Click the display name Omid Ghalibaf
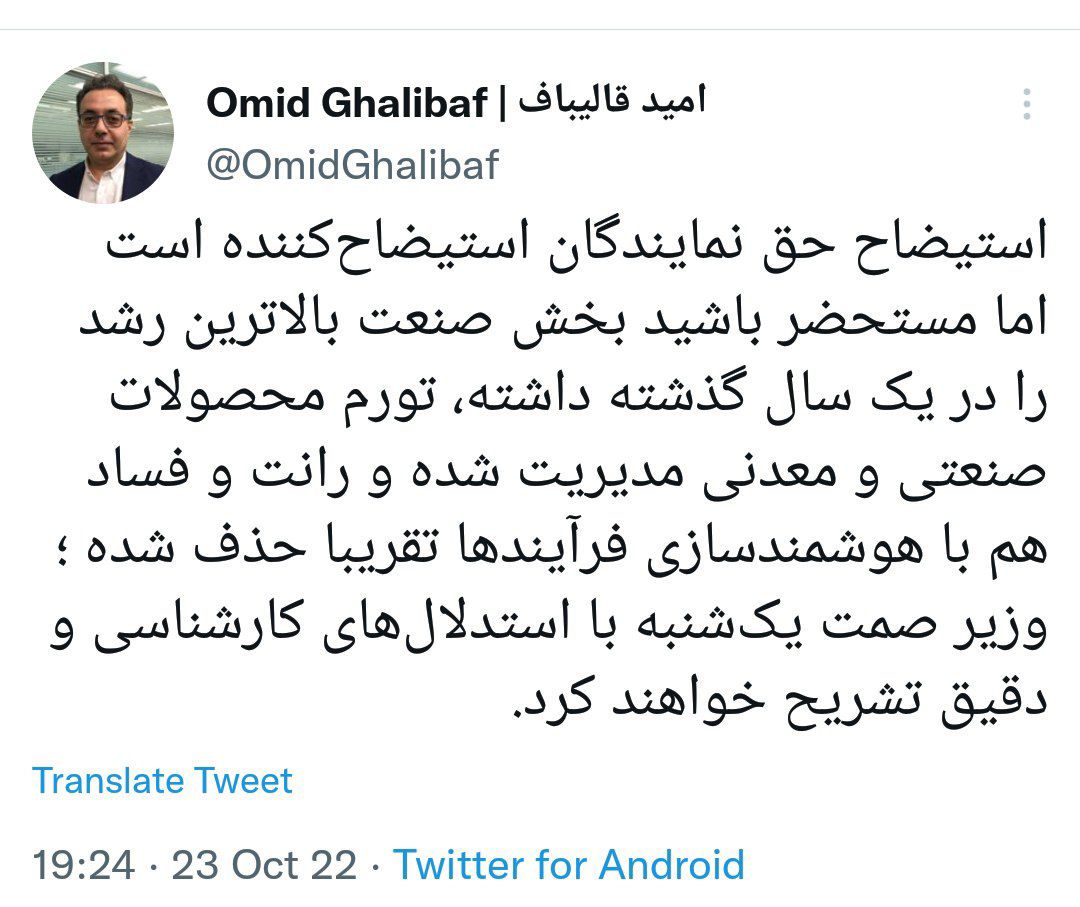The image size is (1080, 907). [x=347, y=102]
